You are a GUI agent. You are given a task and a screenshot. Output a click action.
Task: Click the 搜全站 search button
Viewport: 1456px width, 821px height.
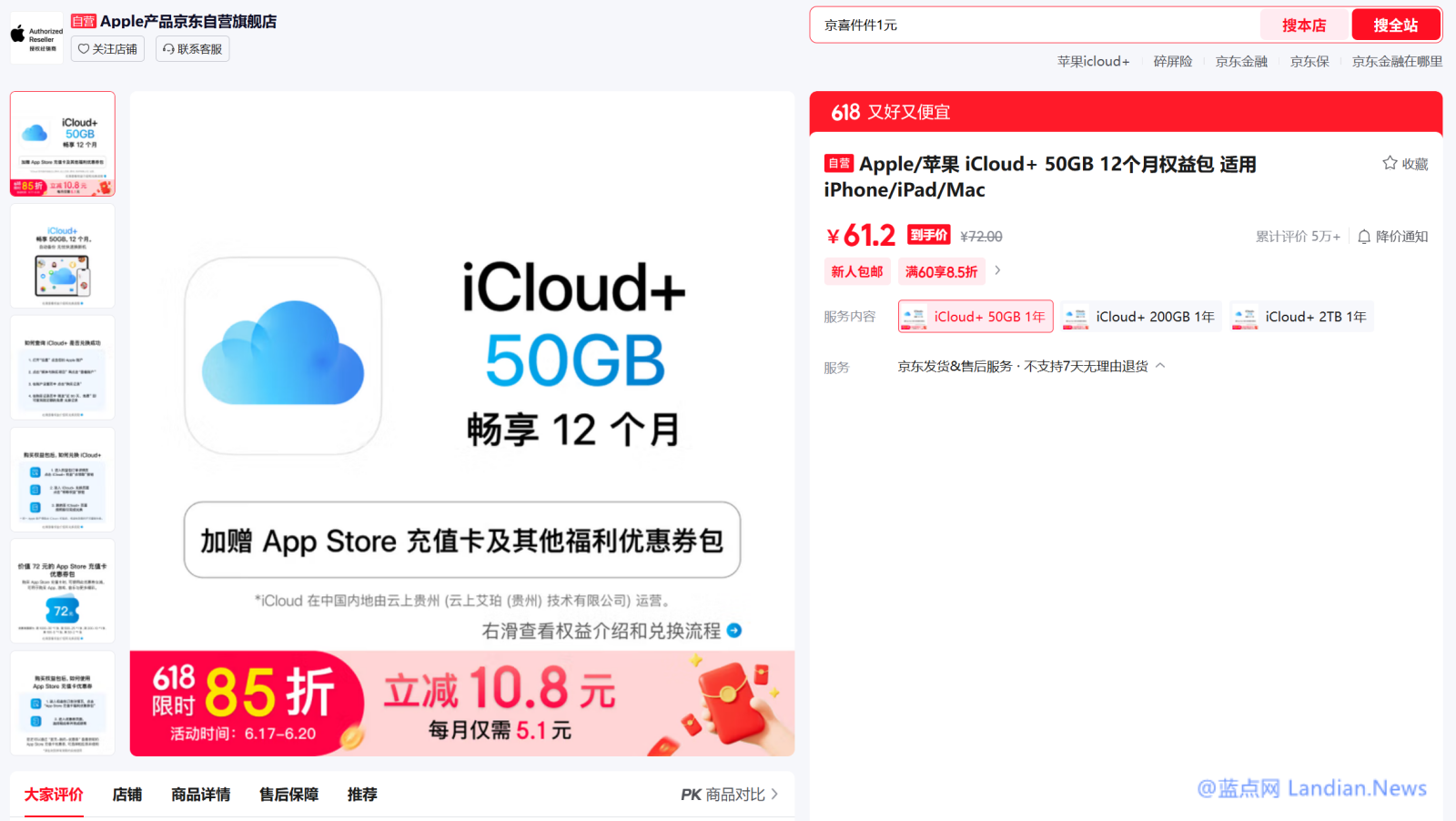pyautogui.click(x=1395, y=25)
